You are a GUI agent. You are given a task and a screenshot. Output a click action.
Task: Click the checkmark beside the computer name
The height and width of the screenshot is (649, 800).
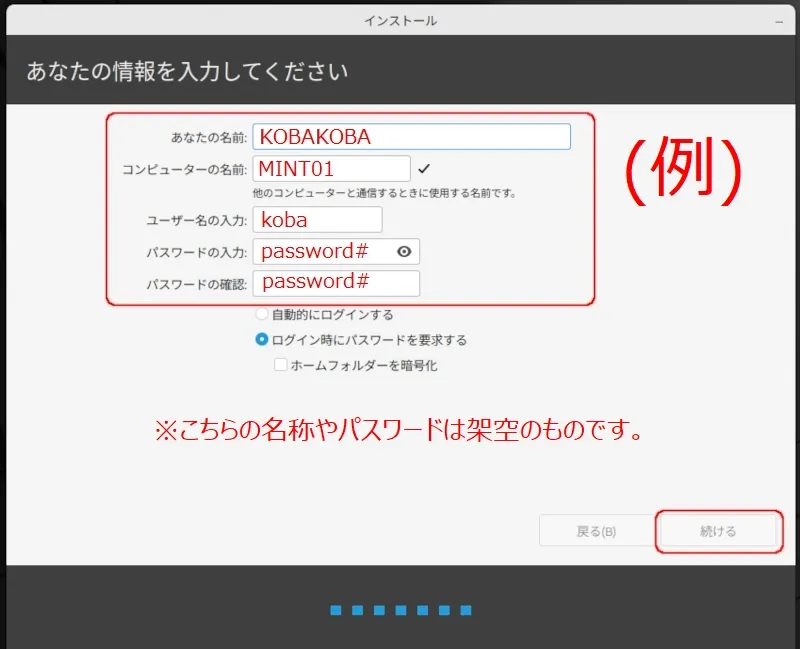coord(423,168)
